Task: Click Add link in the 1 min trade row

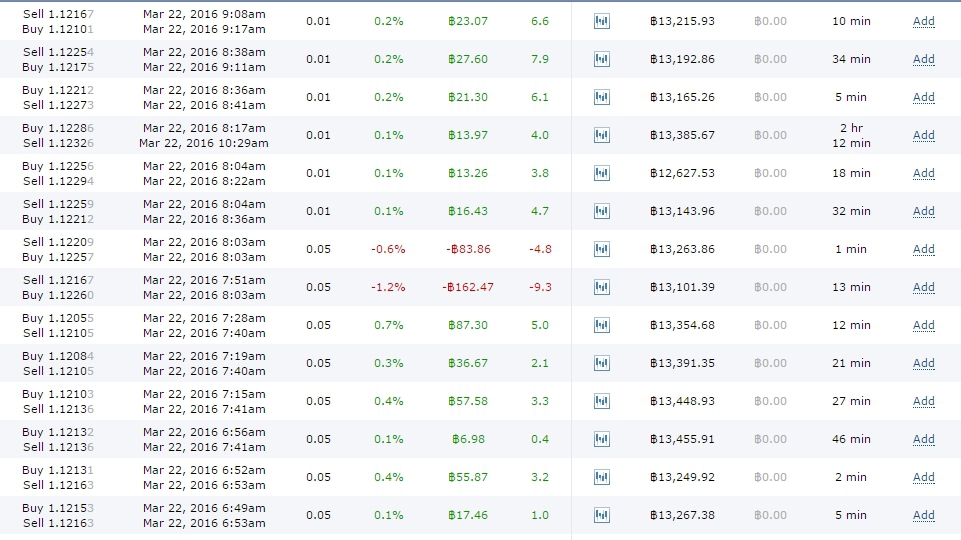Action: point(923,249)
